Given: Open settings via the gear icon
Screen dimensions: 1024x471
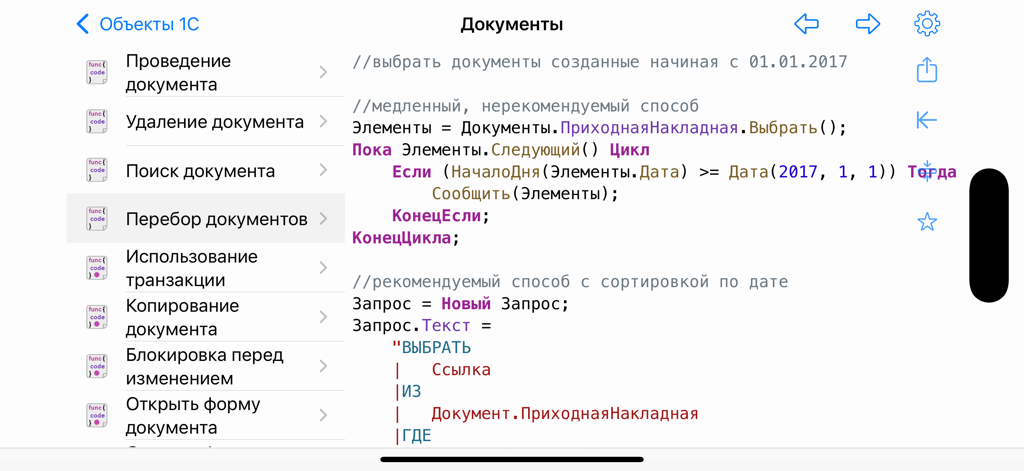Looking at the screenshot, I should tap(927, 24).
